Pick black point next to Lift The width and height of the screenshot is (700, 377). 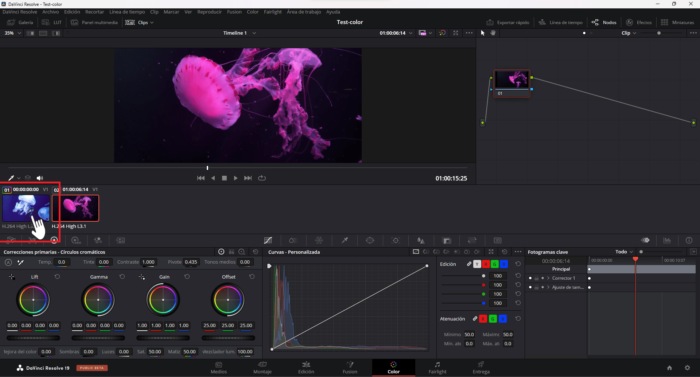click(12, 277)
